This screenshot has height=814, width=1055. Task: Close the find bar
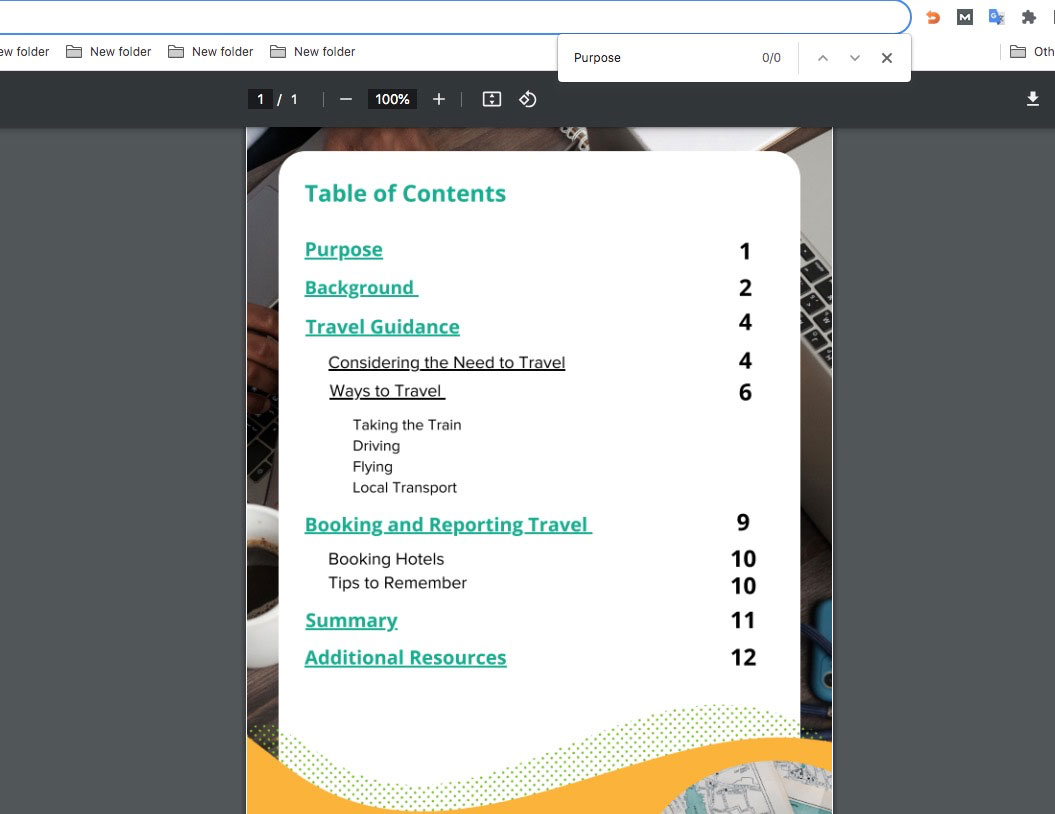click(887, 58)
